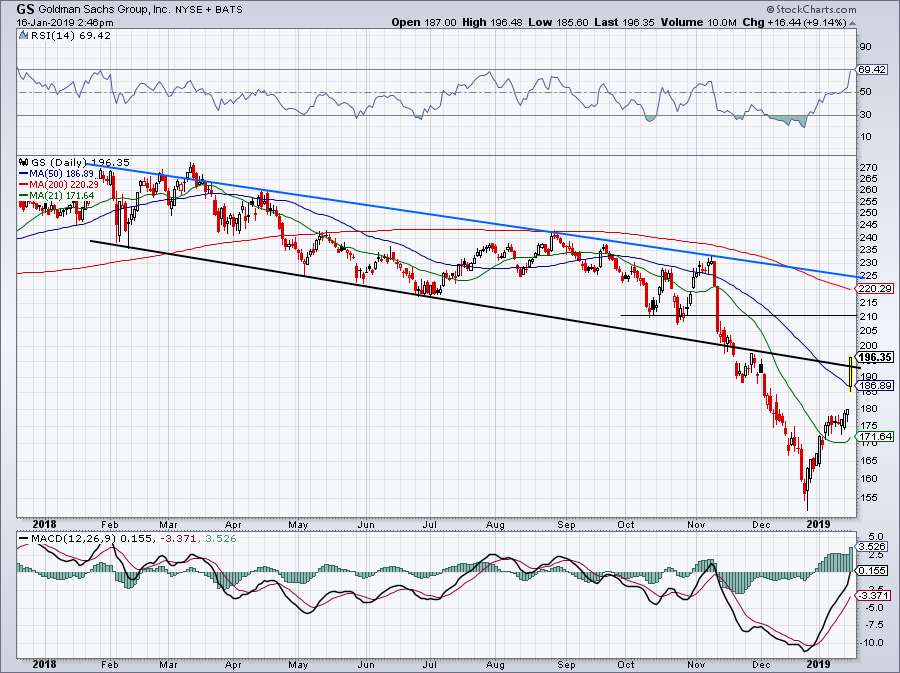Click the red MA(200) legend color line
The width and height of the screenshot is (900, 673).
coord(24,185)
